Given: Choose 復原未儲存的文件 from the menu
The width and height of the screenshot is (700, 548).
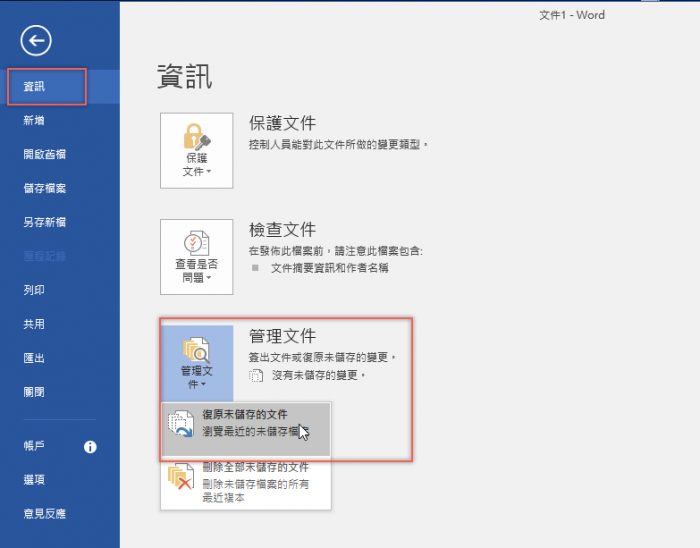Looking at the screenshot, I should click(x=246, y=429).
